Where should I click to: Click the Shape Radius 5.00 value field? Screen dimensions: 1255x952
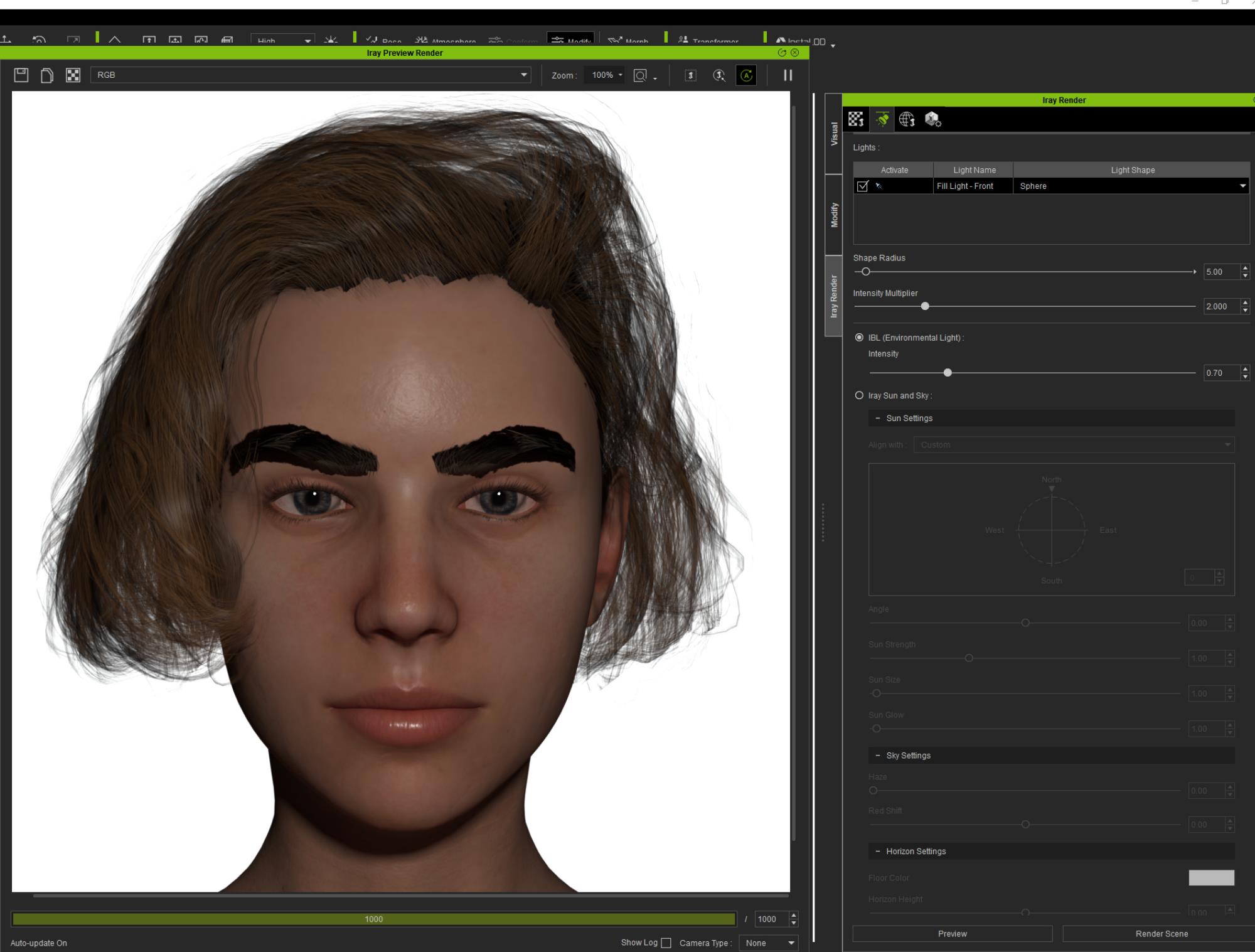pos(1222,272)
